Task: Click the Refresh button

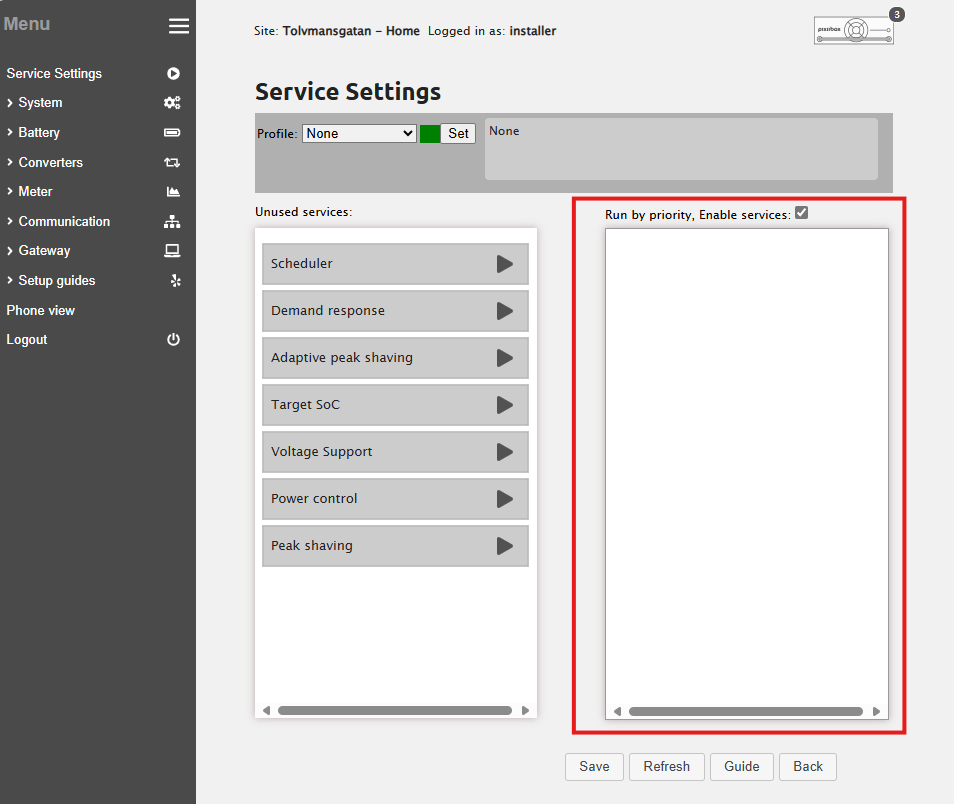Action: tap(667, 766)
